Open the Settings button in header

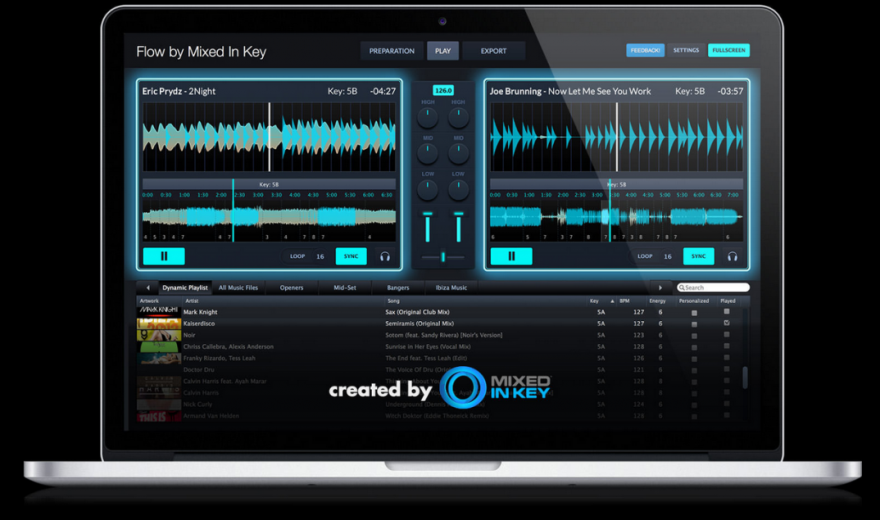point(686,50)
